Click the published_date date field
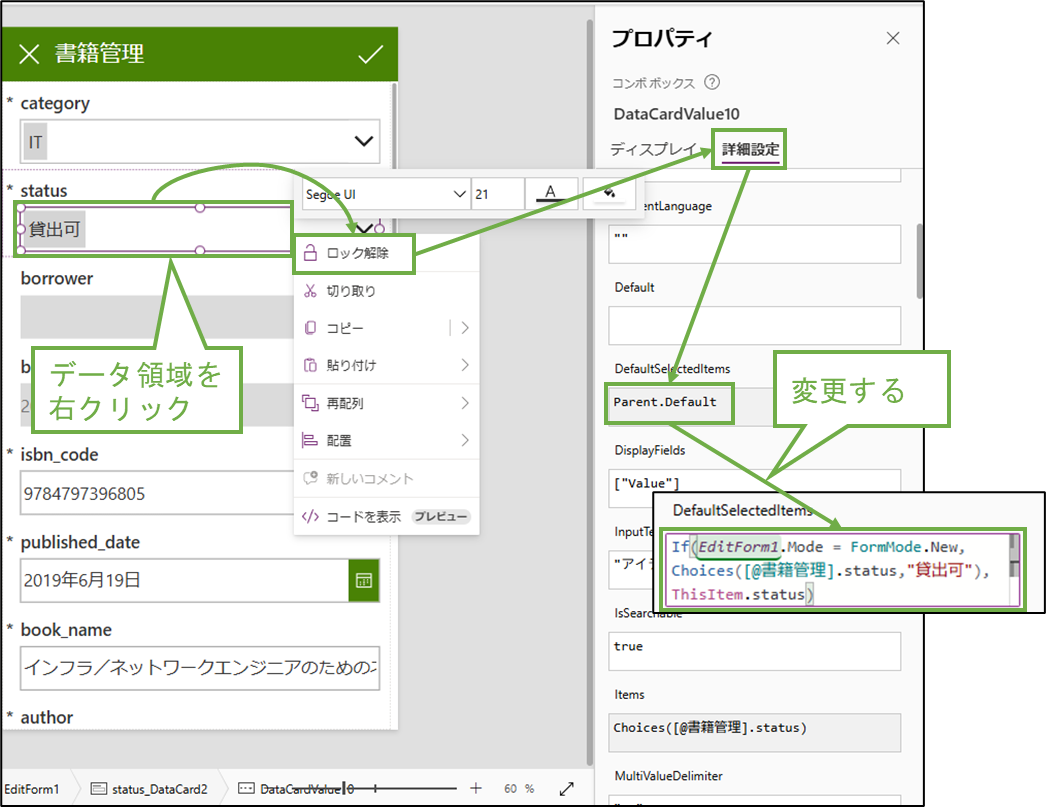1046x807 pixels. click(185, 580)
